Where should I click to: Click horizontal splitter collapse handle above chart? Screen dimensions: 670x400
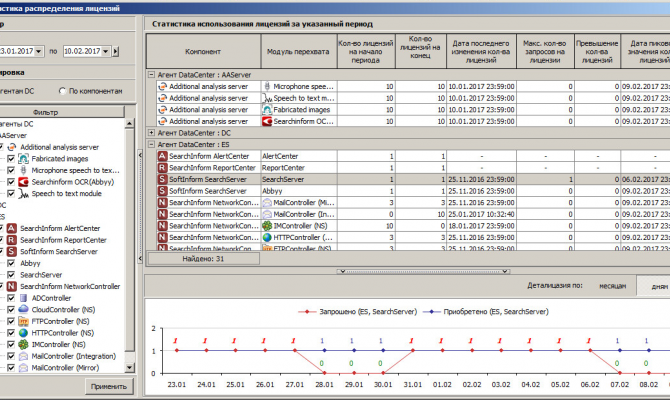423,271
